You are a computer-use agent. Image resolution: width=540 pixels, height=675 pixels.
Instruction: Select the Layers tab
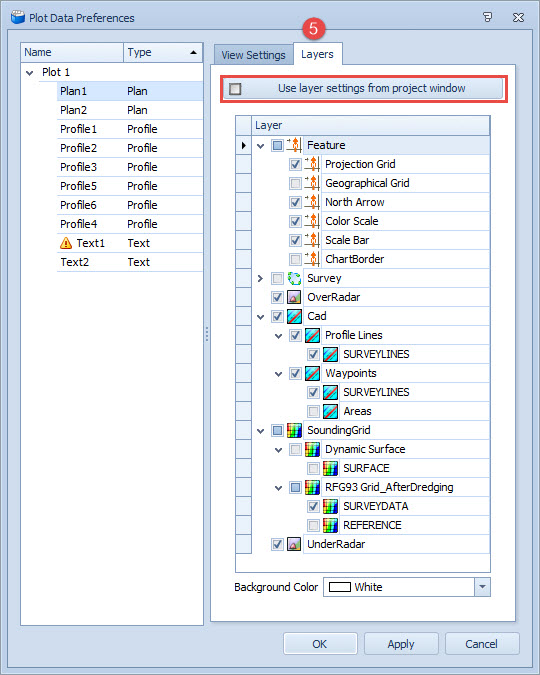click(317, 54)
